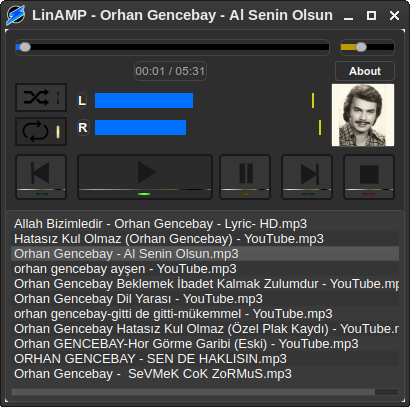Click the right channel level bar

tap(140, 128)
